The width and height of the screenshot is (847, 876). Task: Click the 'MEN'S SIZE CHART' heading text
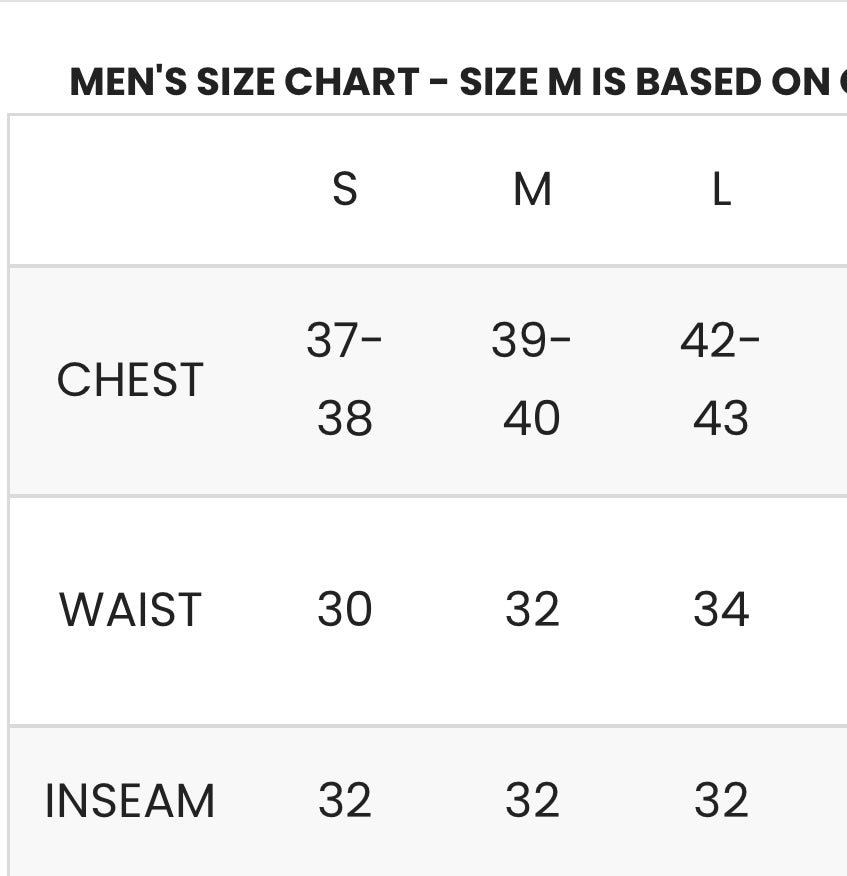(x=245, y=83)
